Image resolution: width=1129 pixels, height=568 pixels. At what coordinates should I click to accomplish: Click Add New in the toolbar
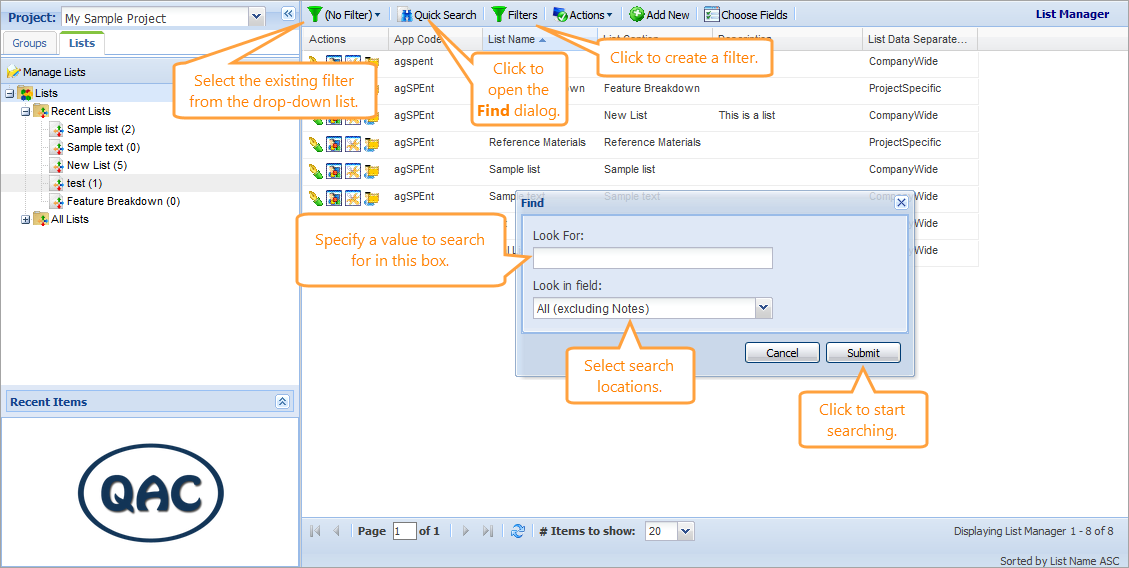[x=659, y=14]
